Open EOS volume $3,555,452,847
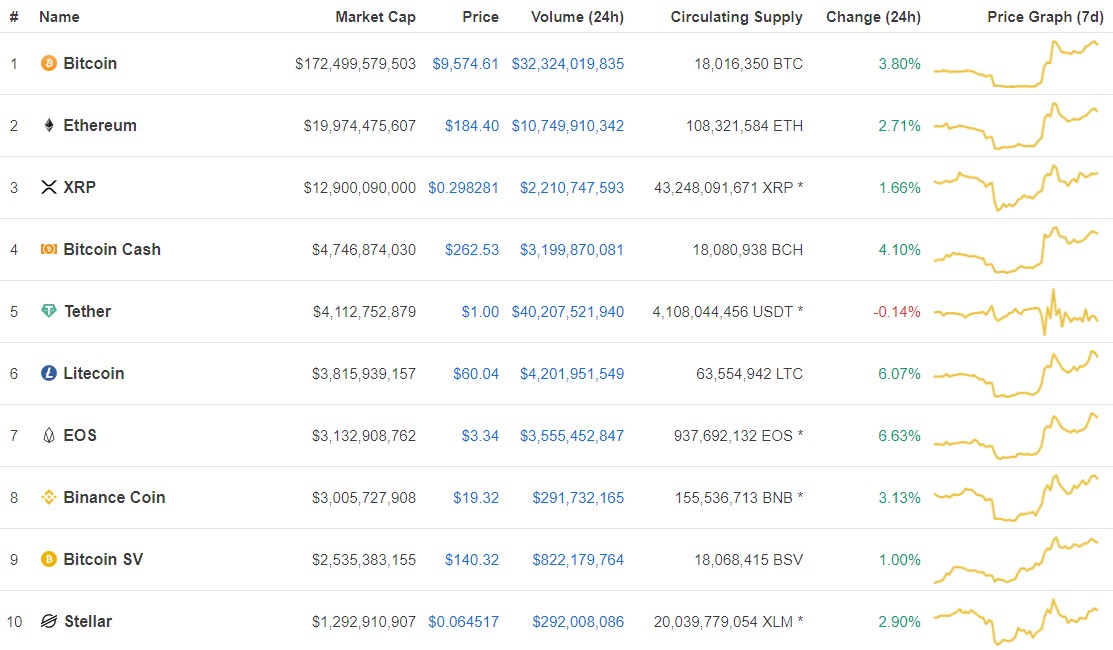The height and width of the screenshot is (650, 1113). [572, 436]
